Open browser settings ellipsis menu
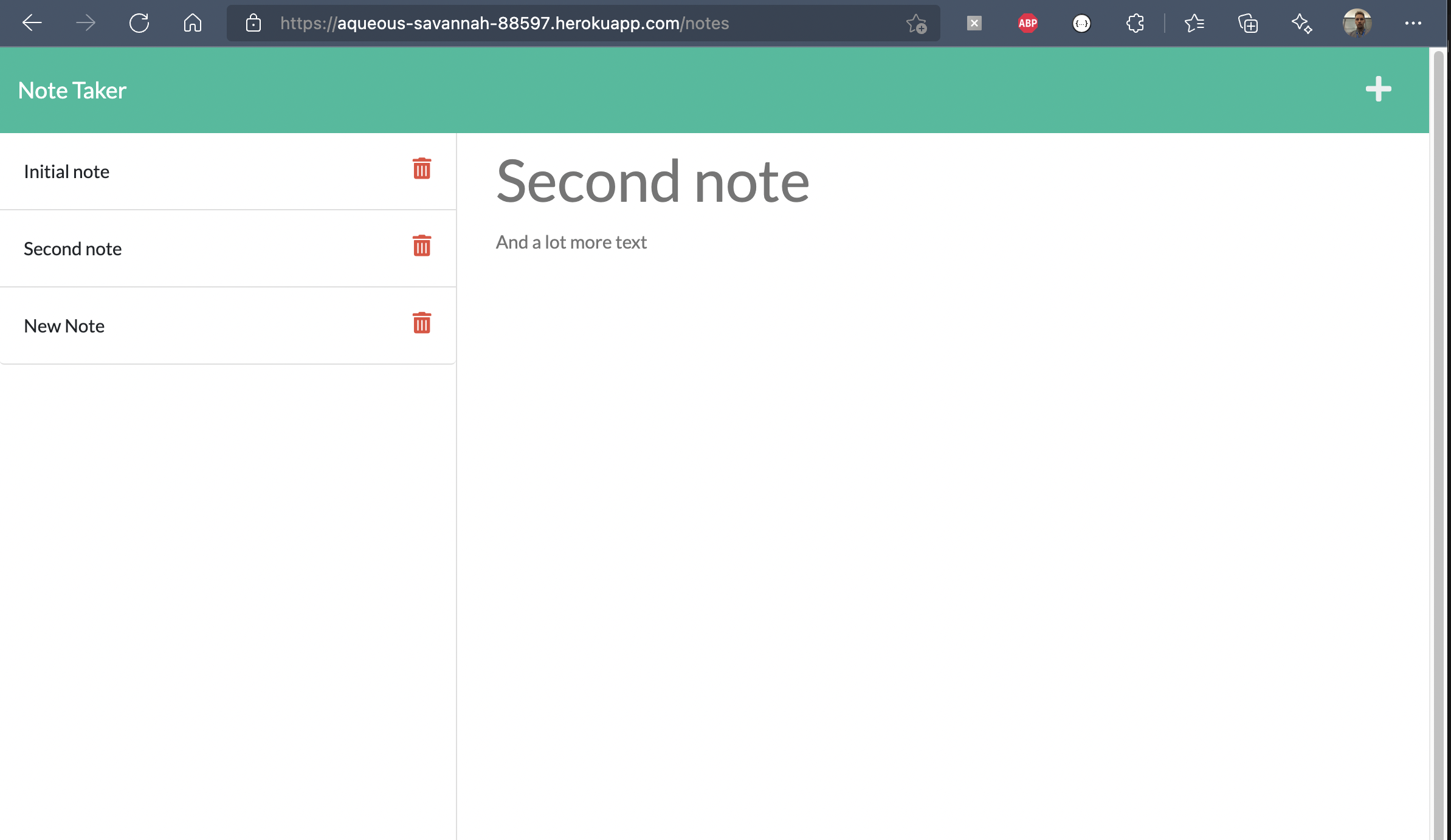Screen dimensions: 1451x840 pyautogui.click(x=1413, y=23)
